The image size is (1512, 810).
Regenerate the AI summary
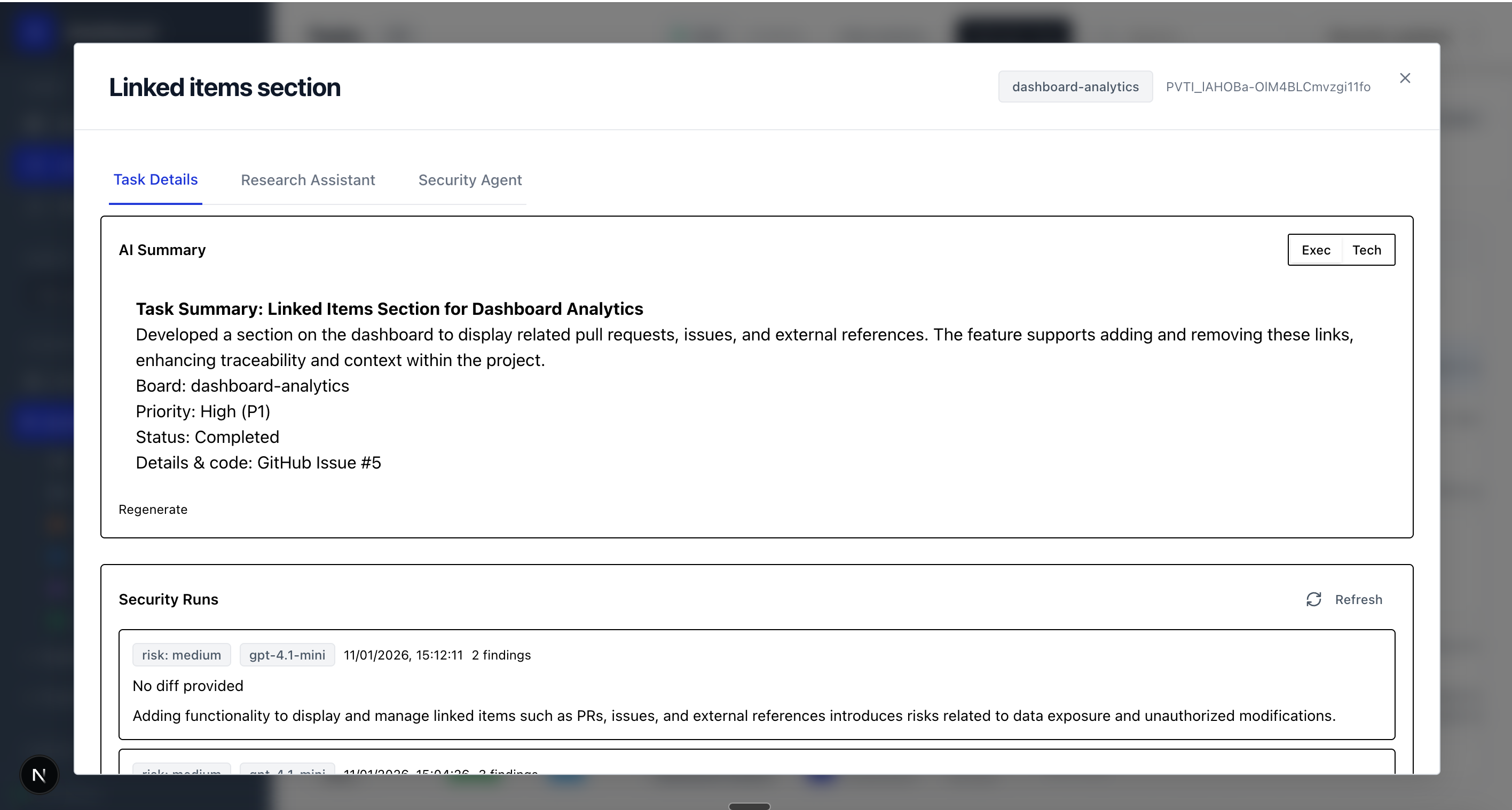coord(153,509)
